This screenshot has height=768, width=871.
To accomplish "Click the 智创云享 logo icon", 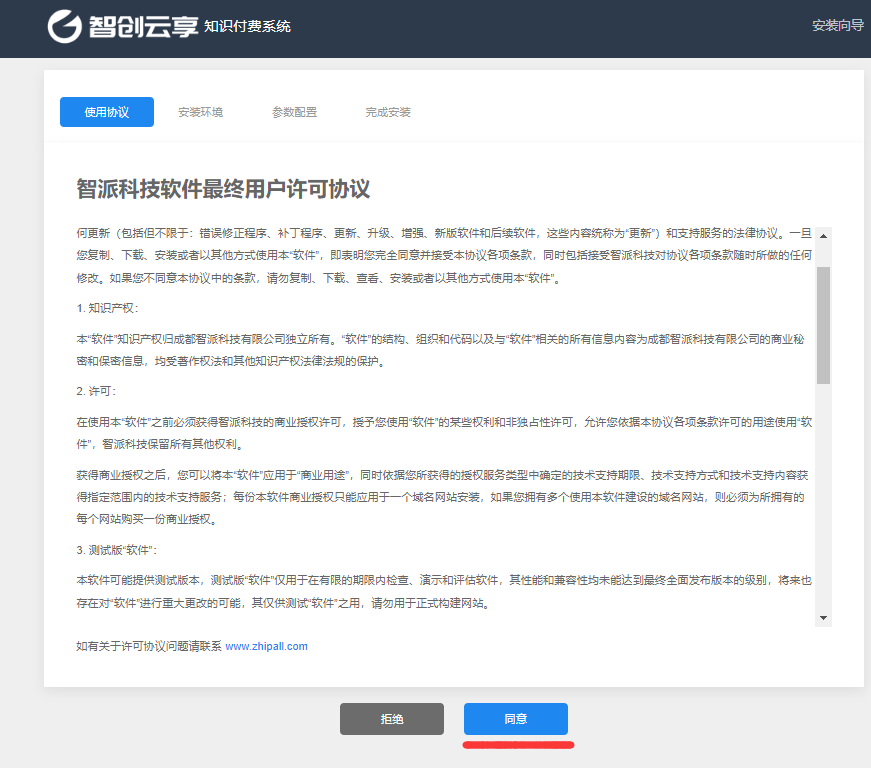I will click(x=64, y=26).
